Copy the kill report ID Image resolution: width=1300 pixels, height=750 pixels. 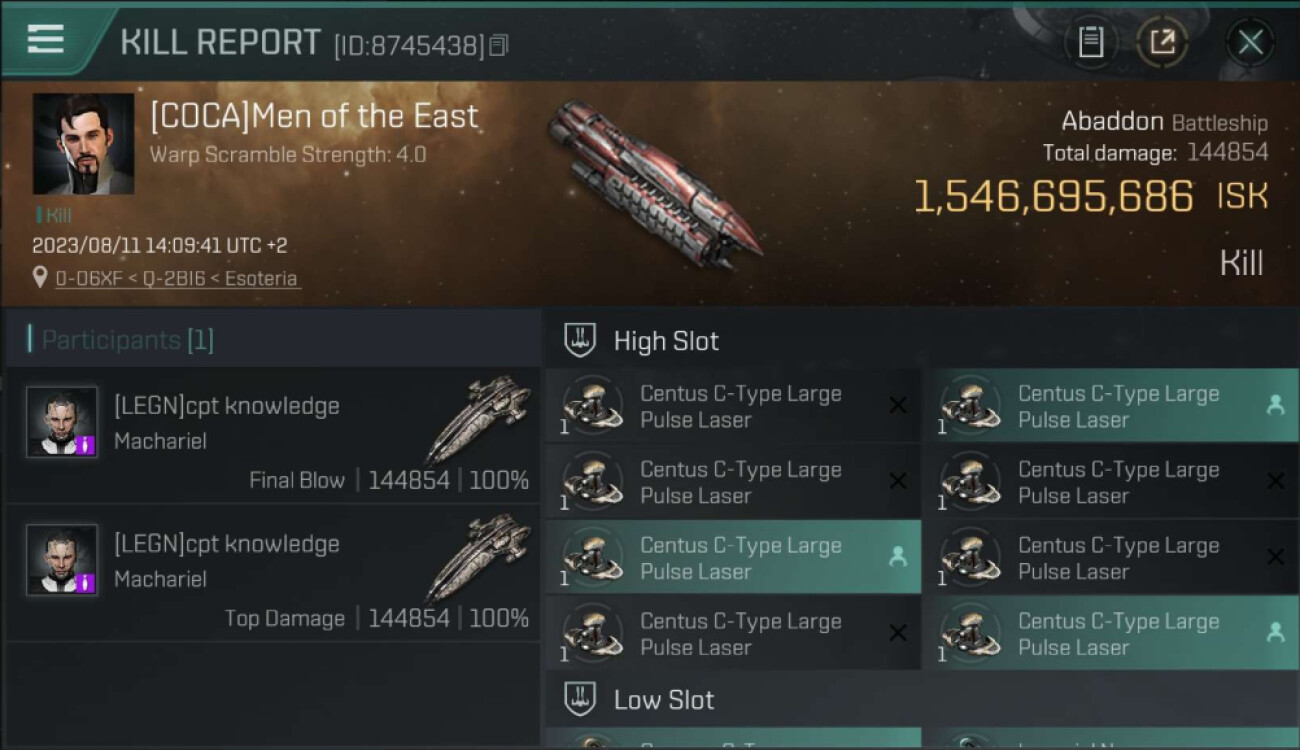click(499, 45)
